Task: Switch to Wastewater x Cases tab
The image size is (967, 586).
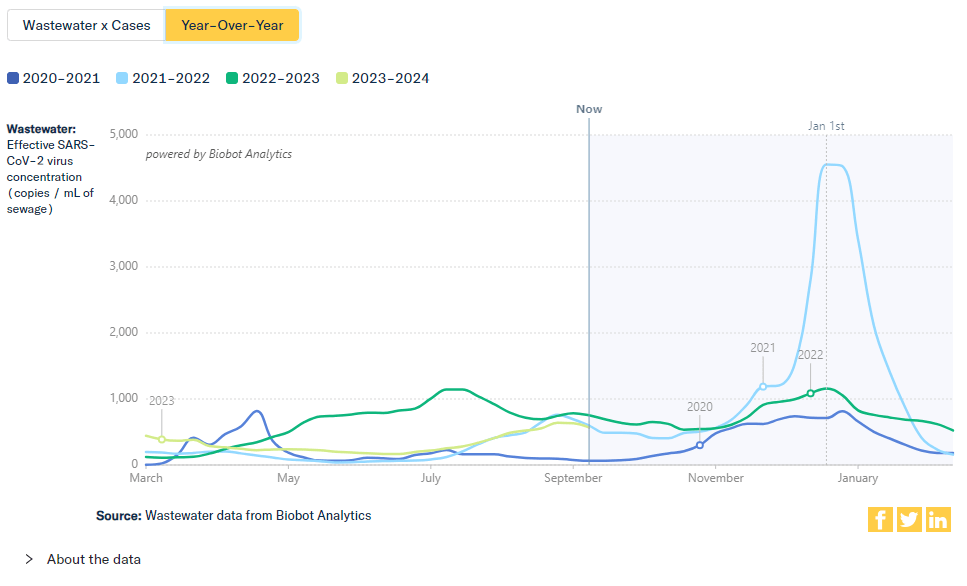Action: [x=86, y=25]
